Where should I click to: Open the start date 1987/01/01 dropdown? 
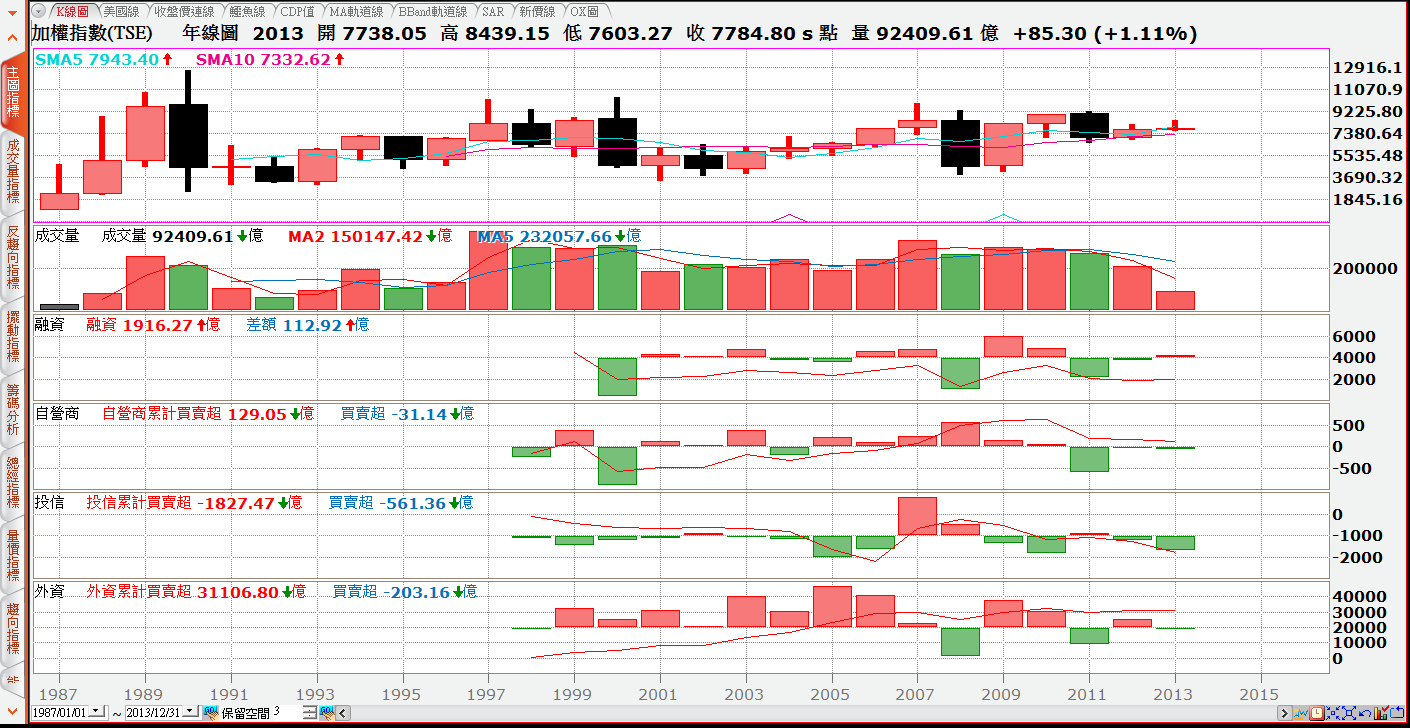pyautogui.click(x=96, y=711)
